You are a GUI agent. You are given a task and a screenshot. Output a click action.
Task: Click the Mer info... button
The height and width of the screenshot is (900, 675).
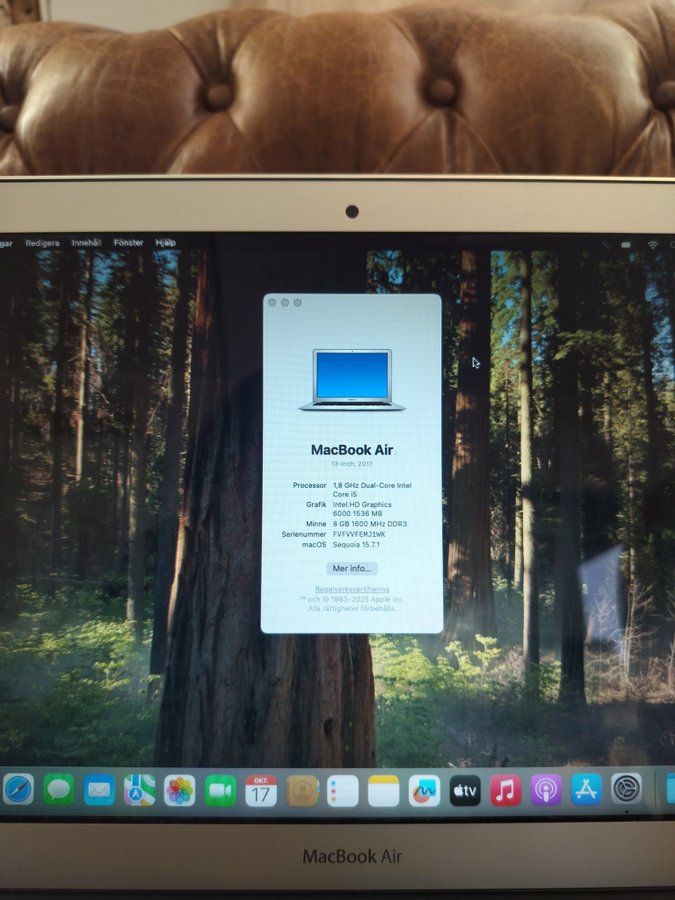click(x=352, y=568)
